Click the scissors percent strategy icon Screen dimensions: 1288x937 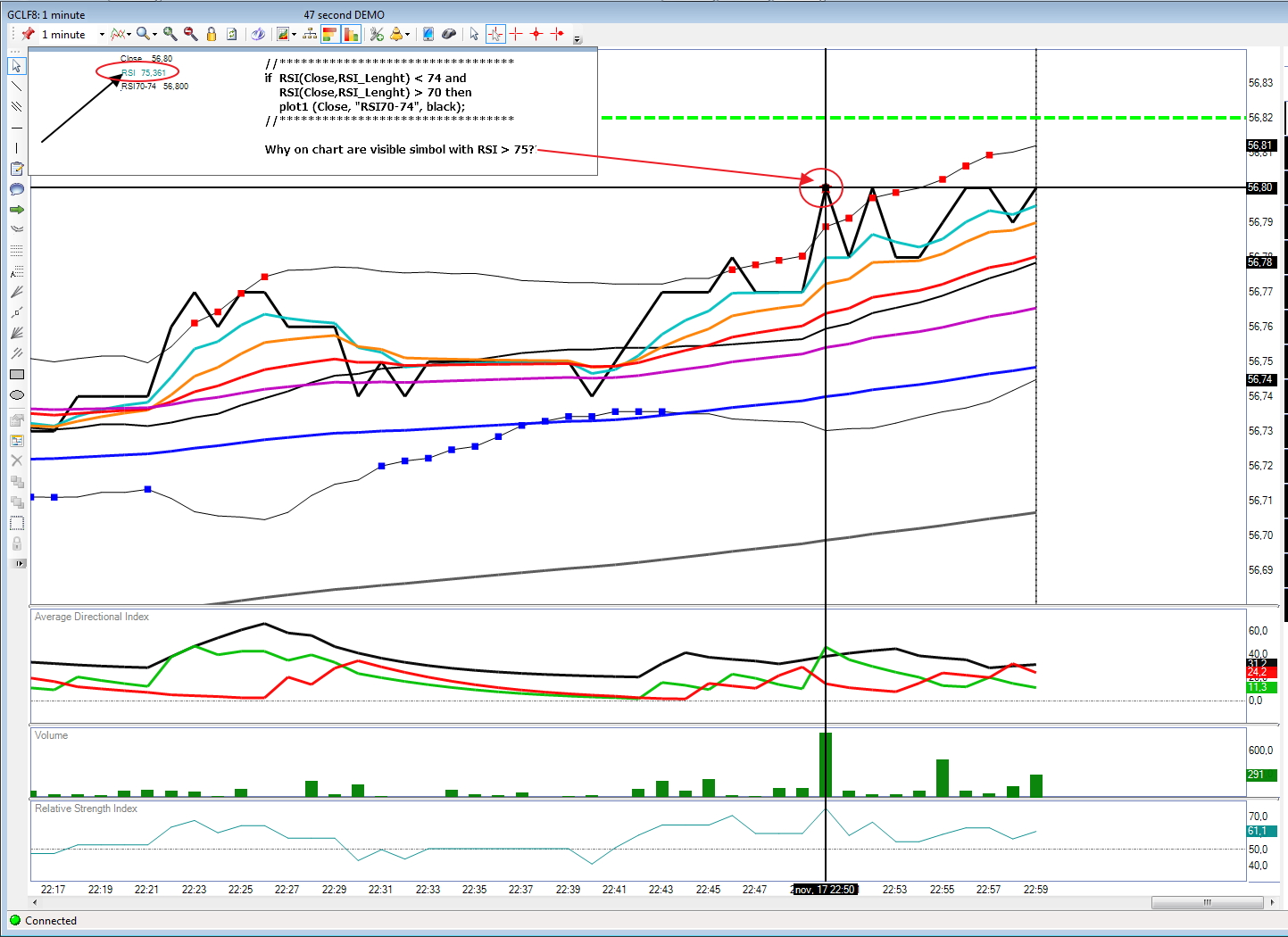click(377, 34)
